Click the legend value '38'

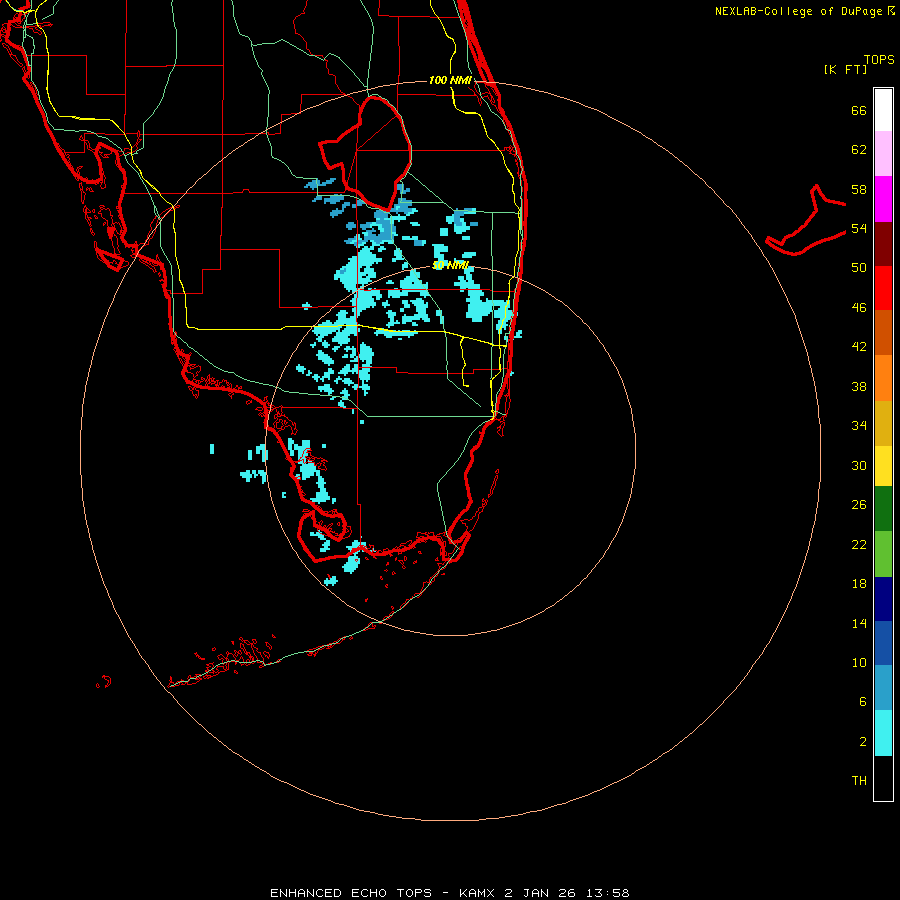pos(859,386)
